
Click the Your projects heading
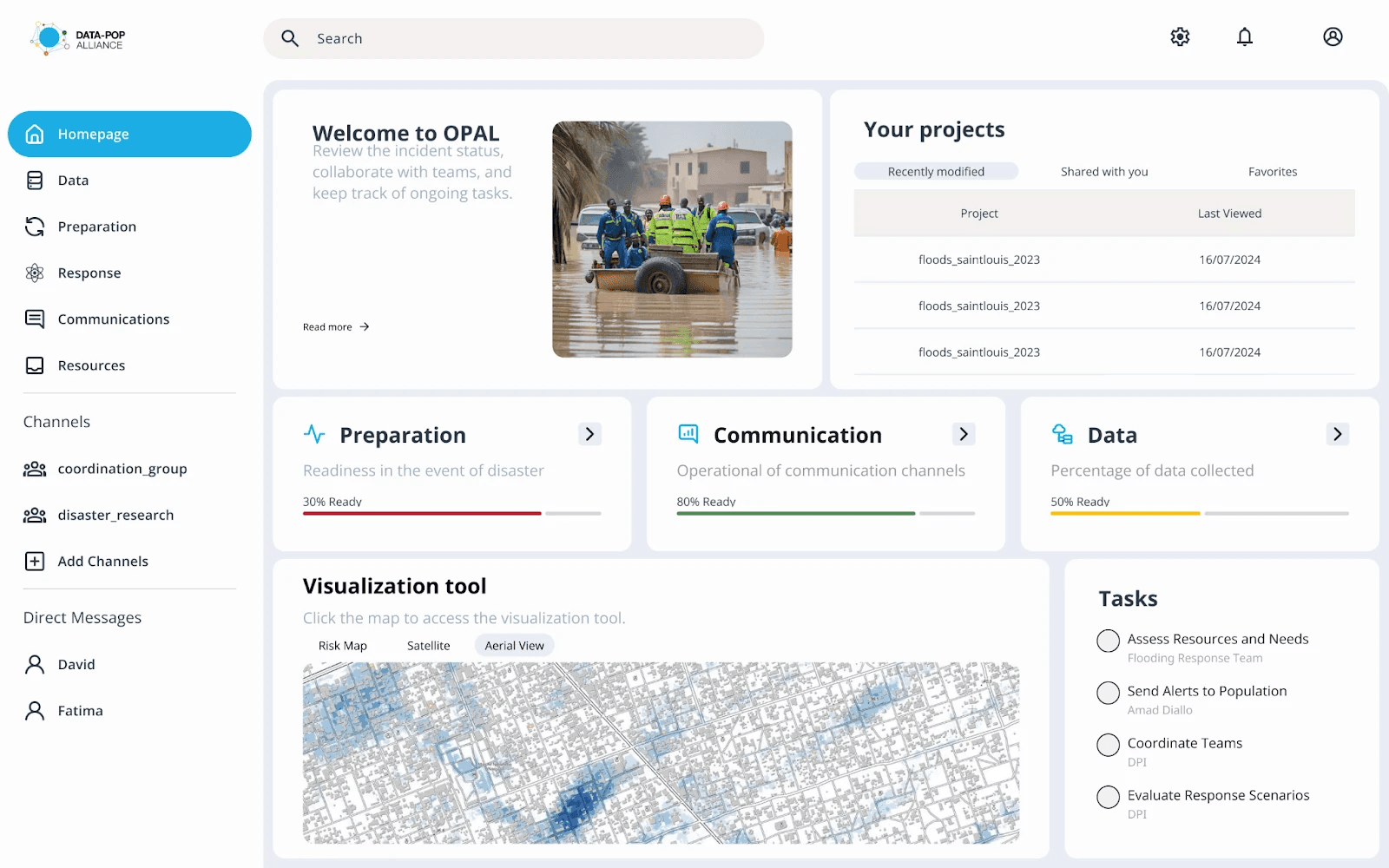click(934, 129)
